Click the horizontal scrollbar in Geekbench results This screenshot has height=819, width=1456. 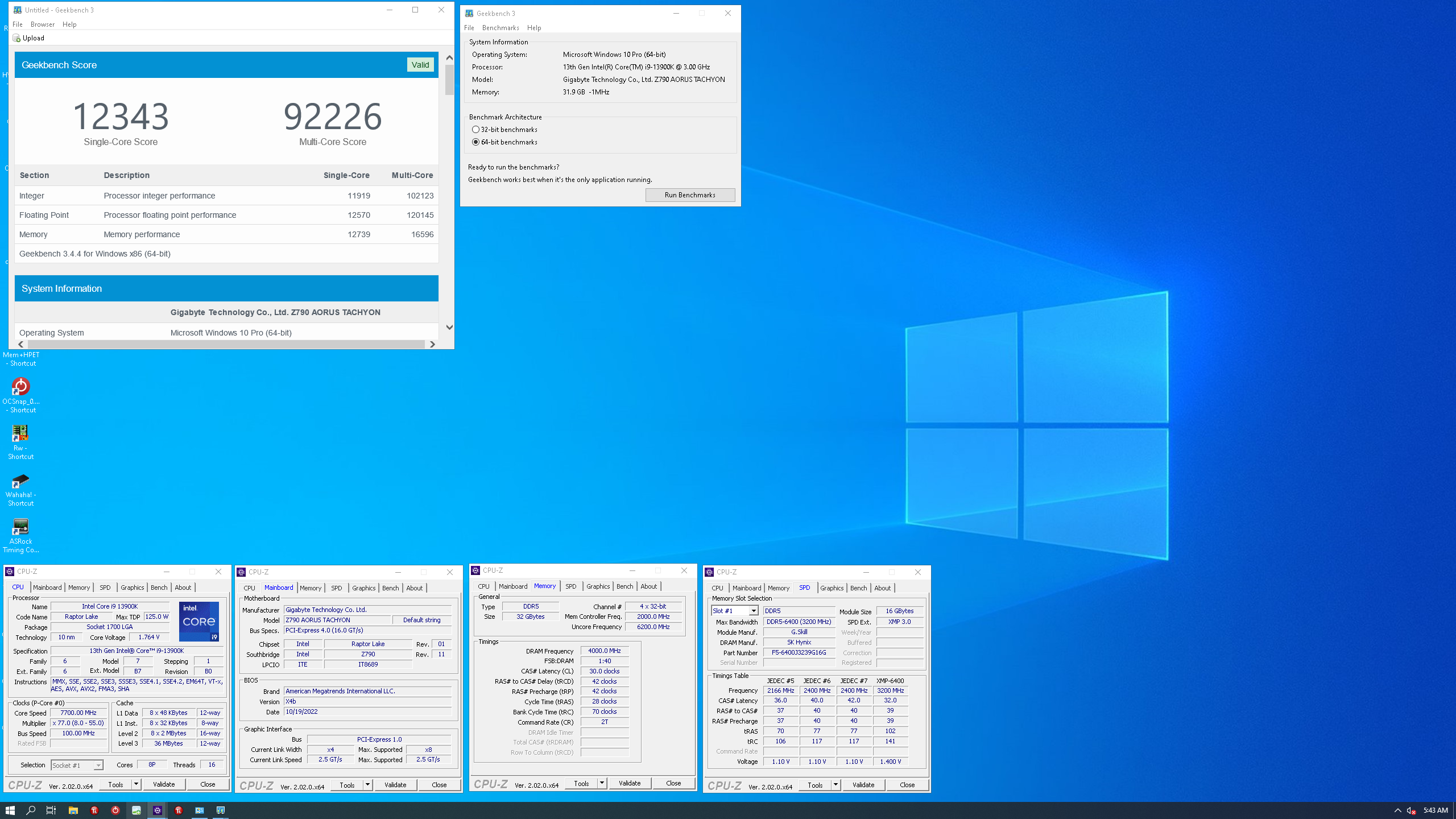point(226,344)
